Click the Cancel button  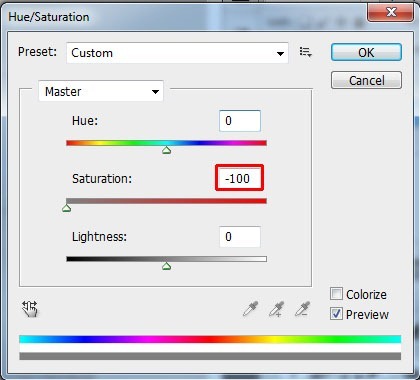coord(366,80)
